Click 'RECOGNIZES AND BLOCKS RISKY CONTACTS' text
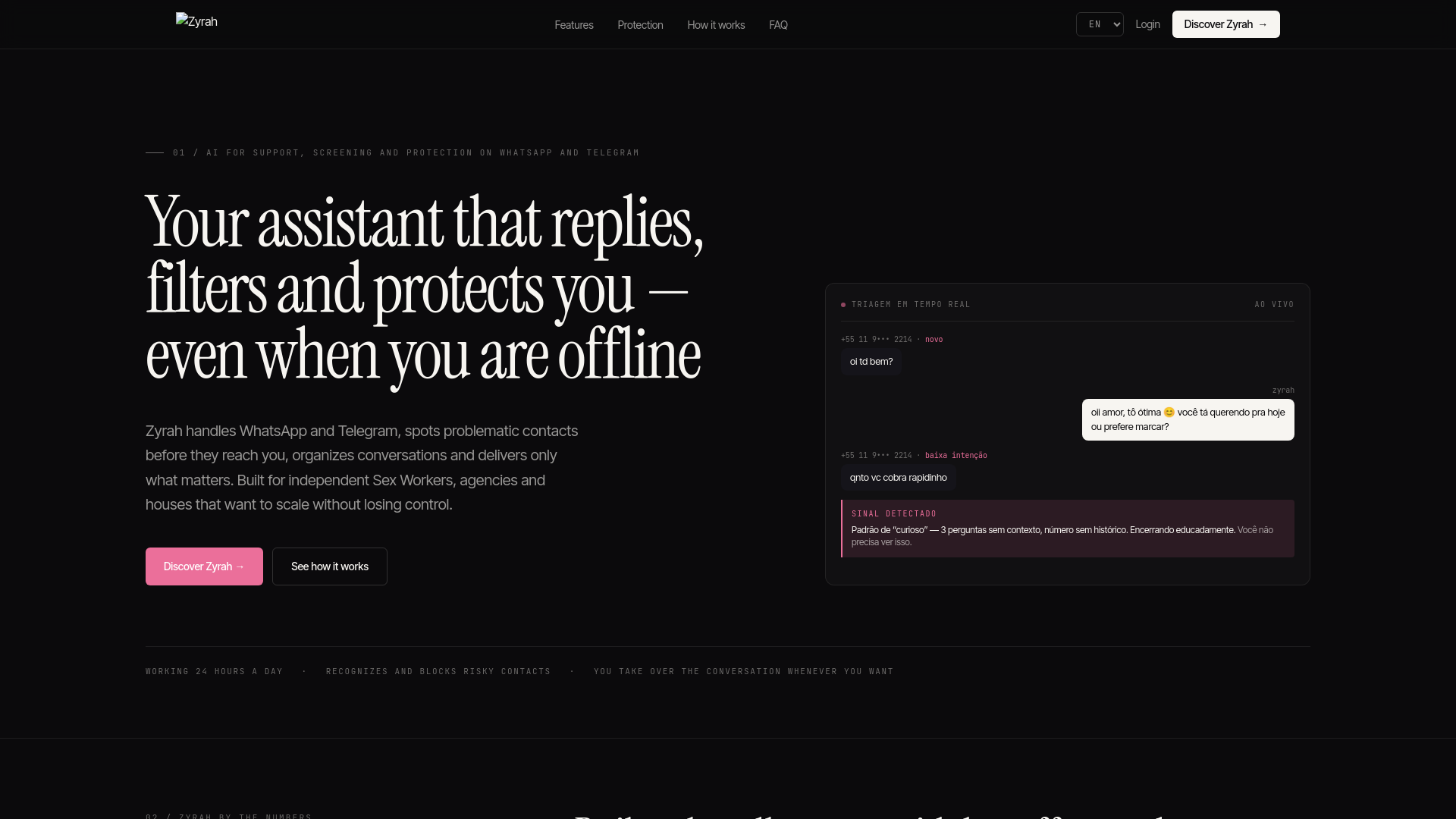This screenshot has height=819, width=1456. pos(438,672)
